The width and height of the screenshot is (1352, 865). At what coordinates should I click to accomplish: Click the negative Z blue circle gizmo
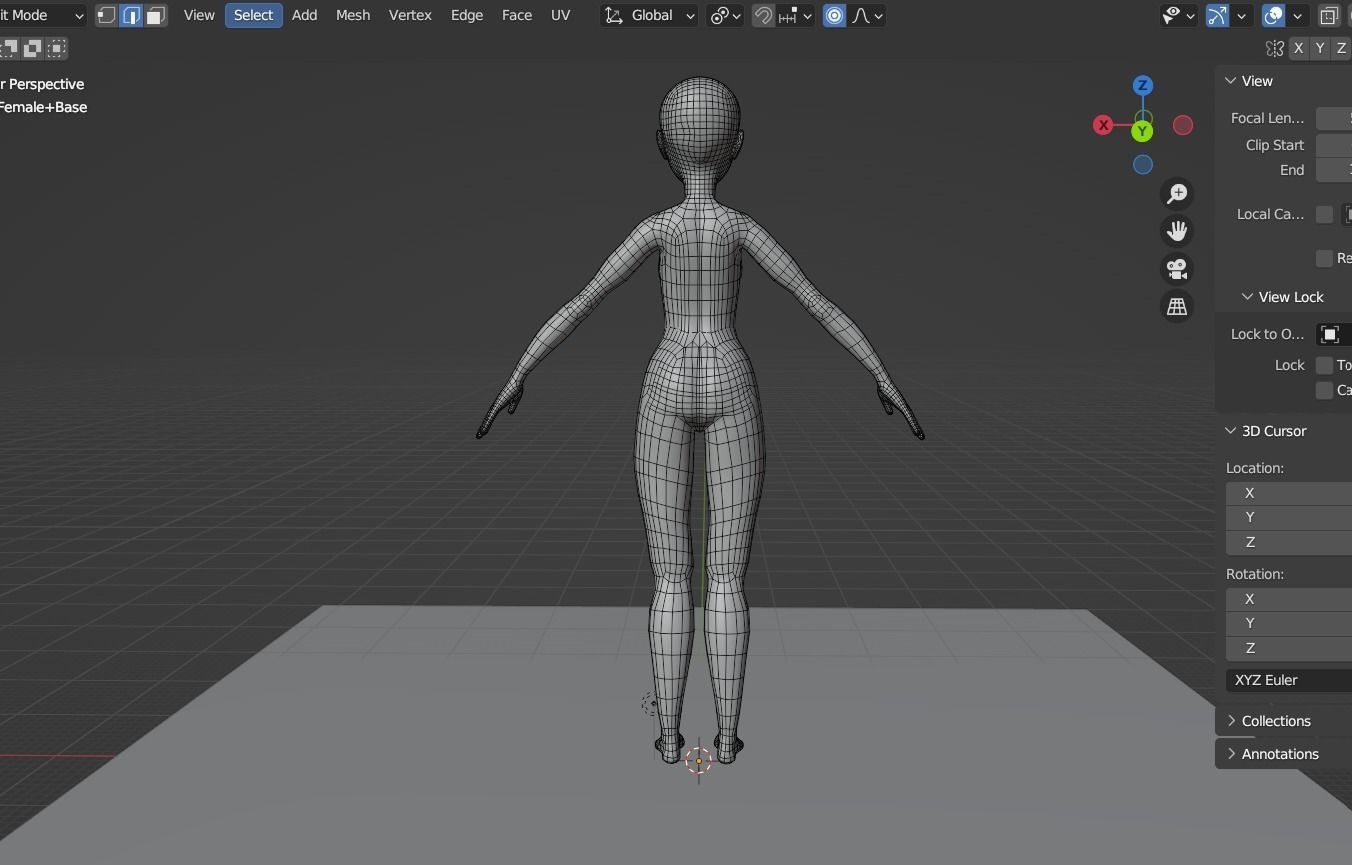1142,165
